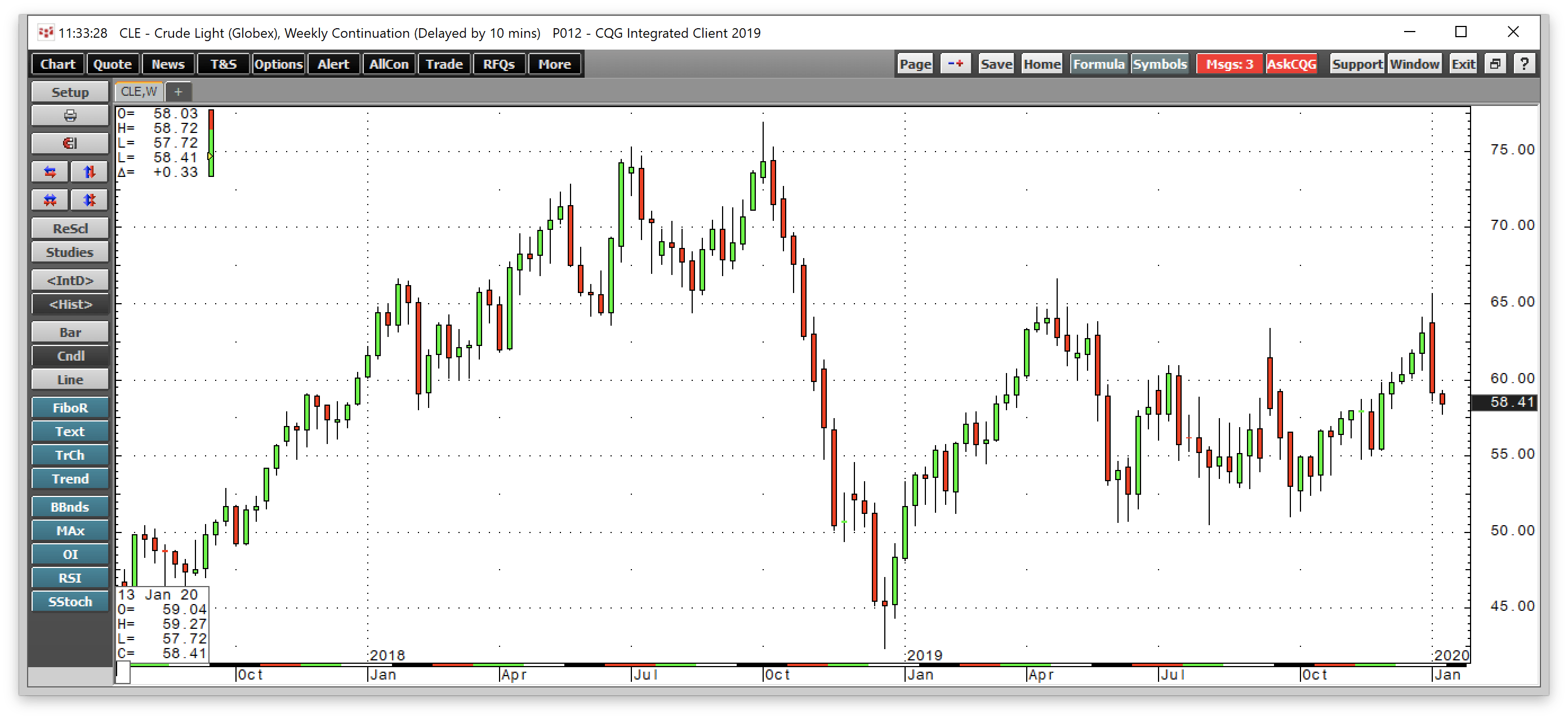Click the Exit button

[x=1463, y=64]
